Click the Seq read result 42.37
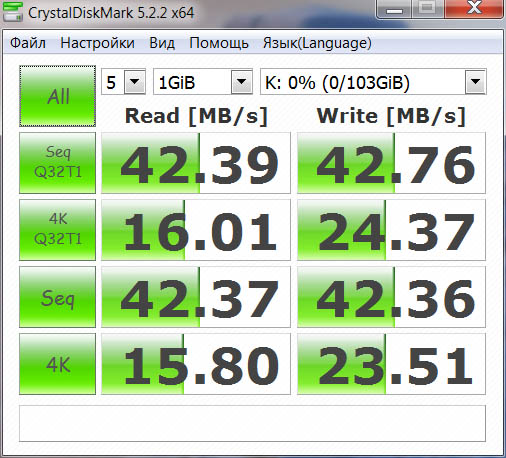The height and width of the screenshot is (458, 506). point(196,297)
